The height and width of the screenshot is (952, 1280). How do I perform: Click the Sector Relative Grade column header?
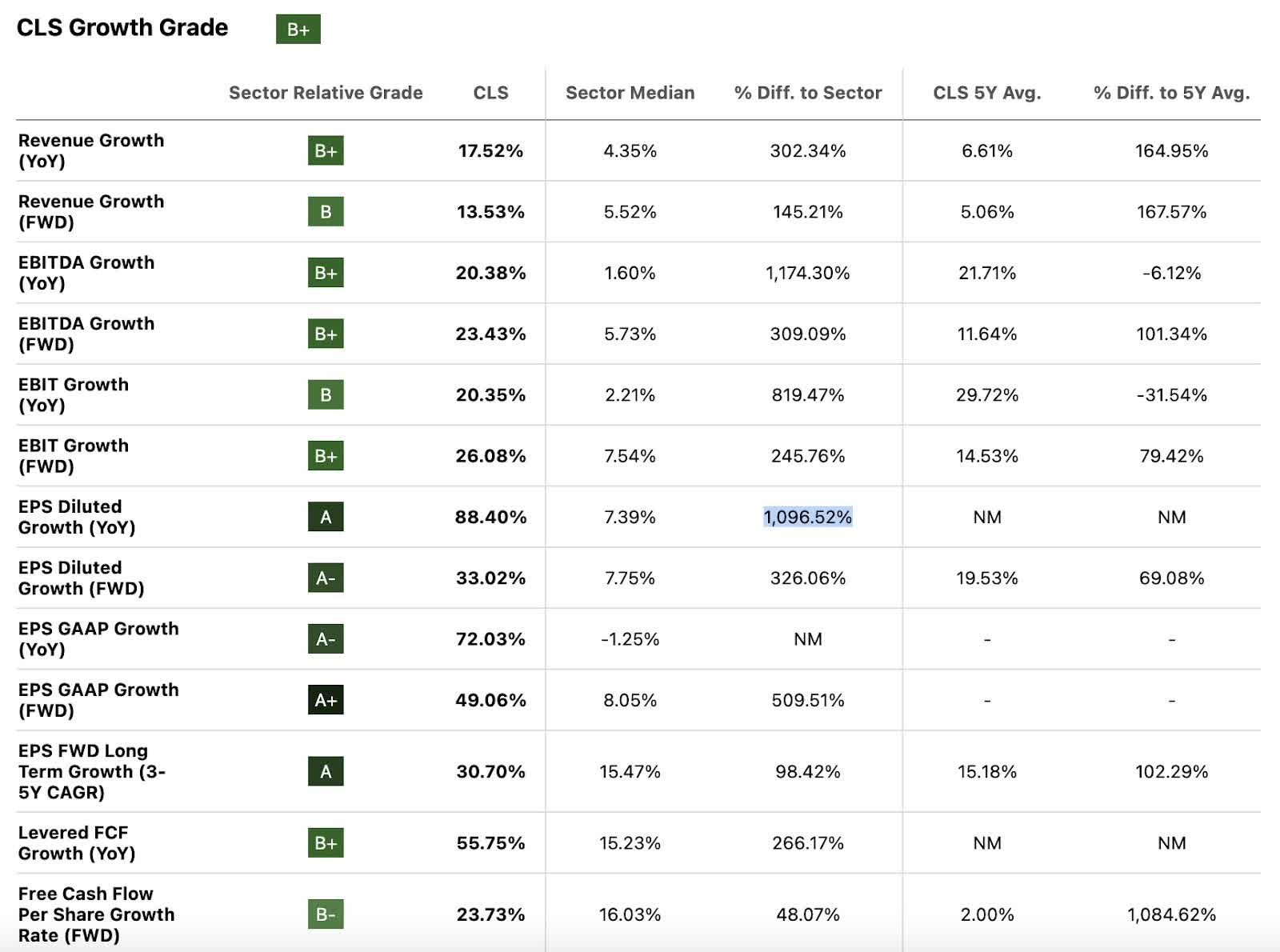click(x=326, y=93)
